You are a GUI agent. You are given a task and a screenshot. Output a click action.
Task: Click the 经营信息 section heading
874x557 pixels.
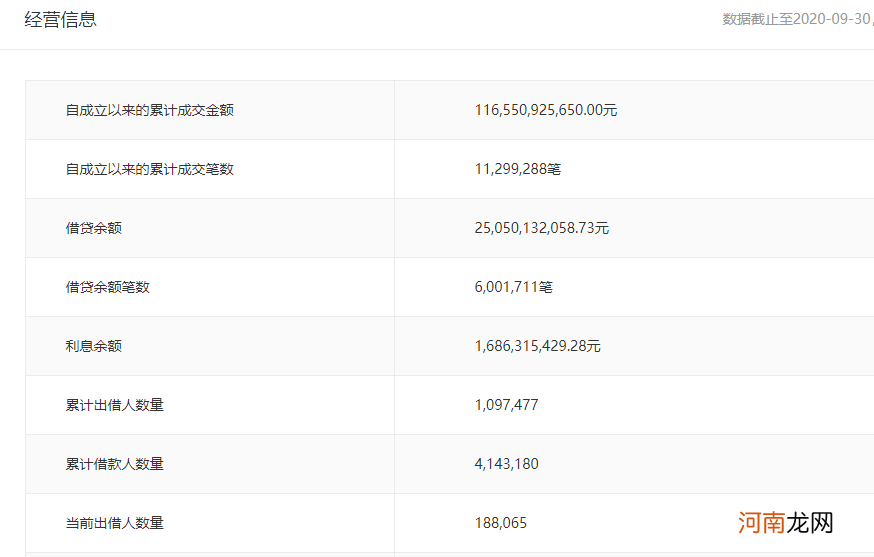pos(60,19)
